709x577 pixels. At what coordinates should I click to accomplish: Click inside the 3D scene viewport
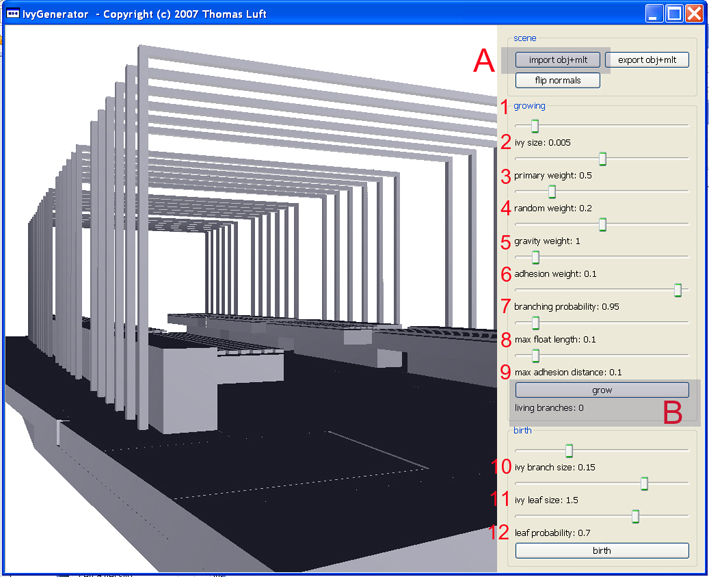[x=250, y=300]
